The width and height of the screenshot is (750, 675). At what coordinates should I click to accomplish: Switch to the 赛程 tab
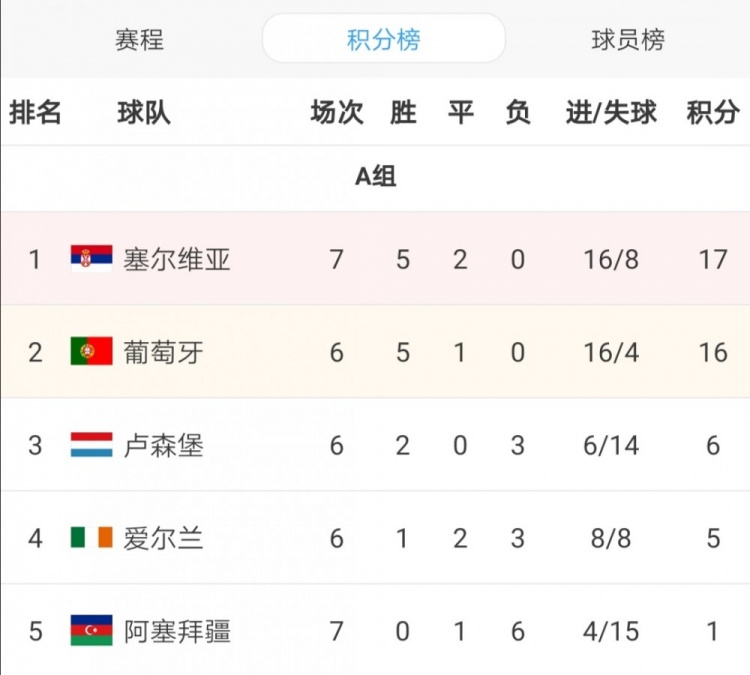(139, 40)
